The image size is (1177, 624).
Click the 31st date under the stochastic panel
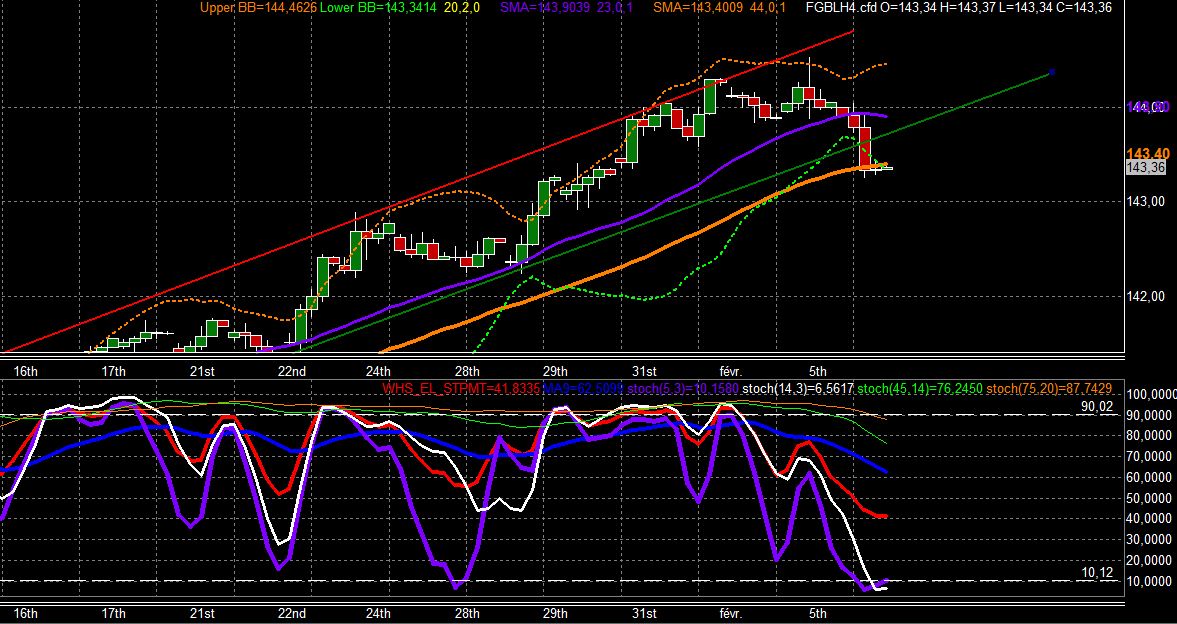click(644, 613)
